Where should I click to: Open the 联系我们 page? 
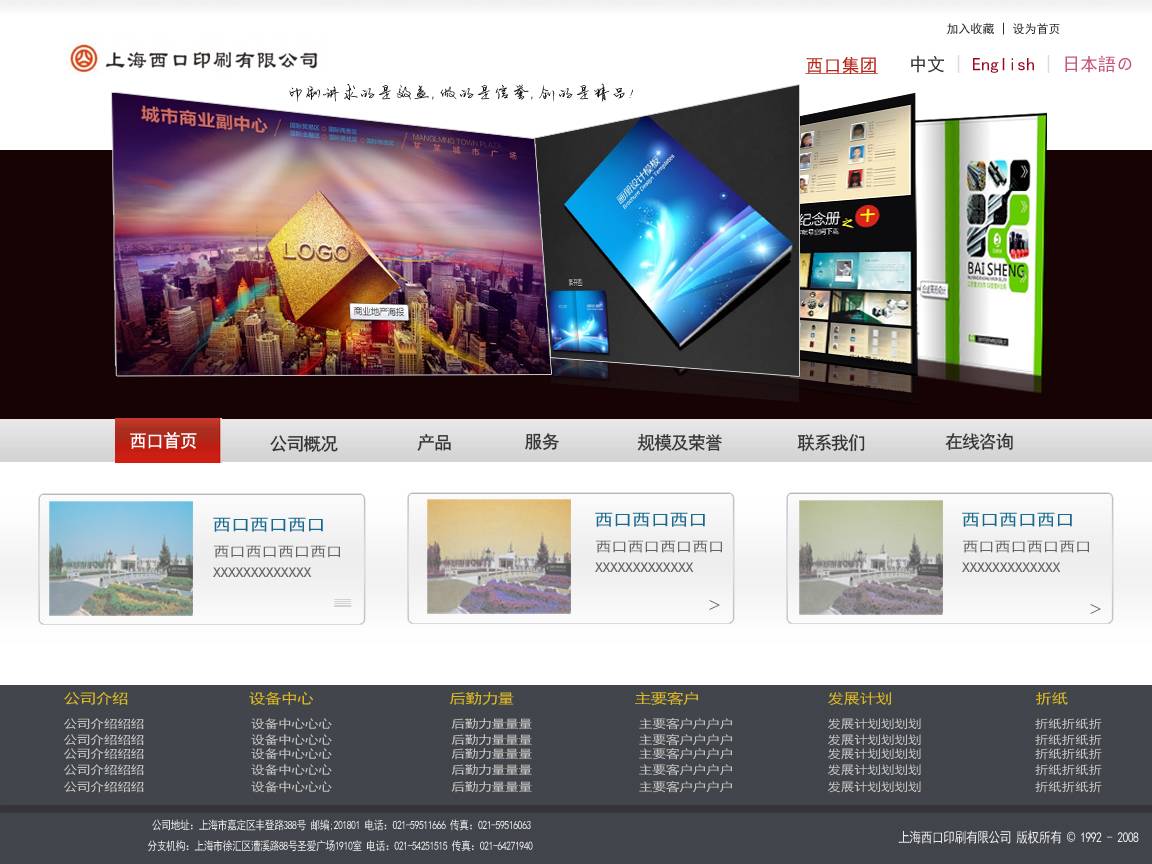(831, 442)
